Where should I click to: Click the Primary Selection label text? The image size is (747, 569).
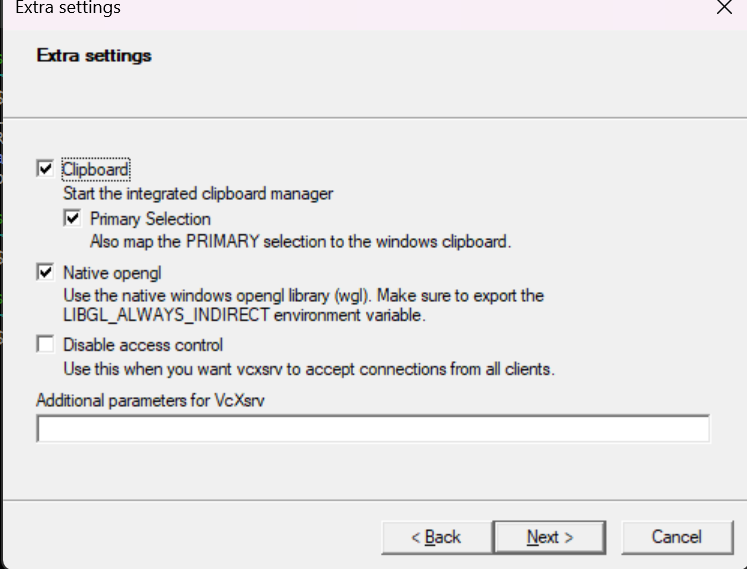[x=150, y=219]
